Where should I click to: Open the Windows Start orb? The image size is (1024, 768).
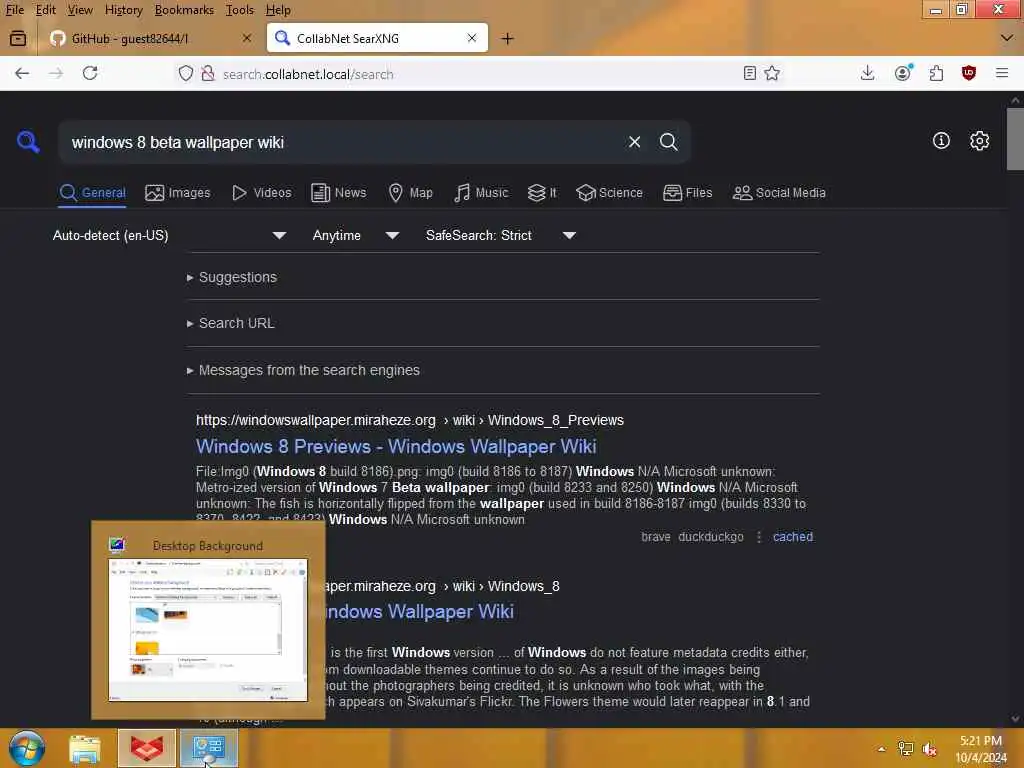click(27, 748)
